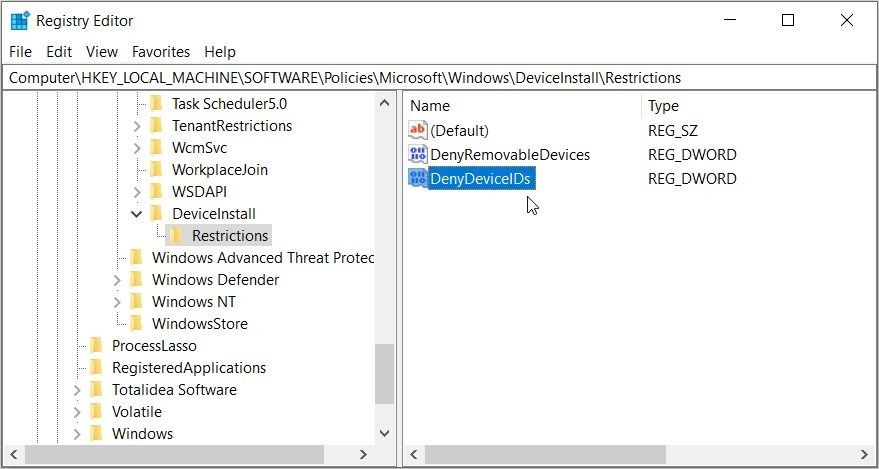Click values pane scroll right arrow

tap(864, 454)
